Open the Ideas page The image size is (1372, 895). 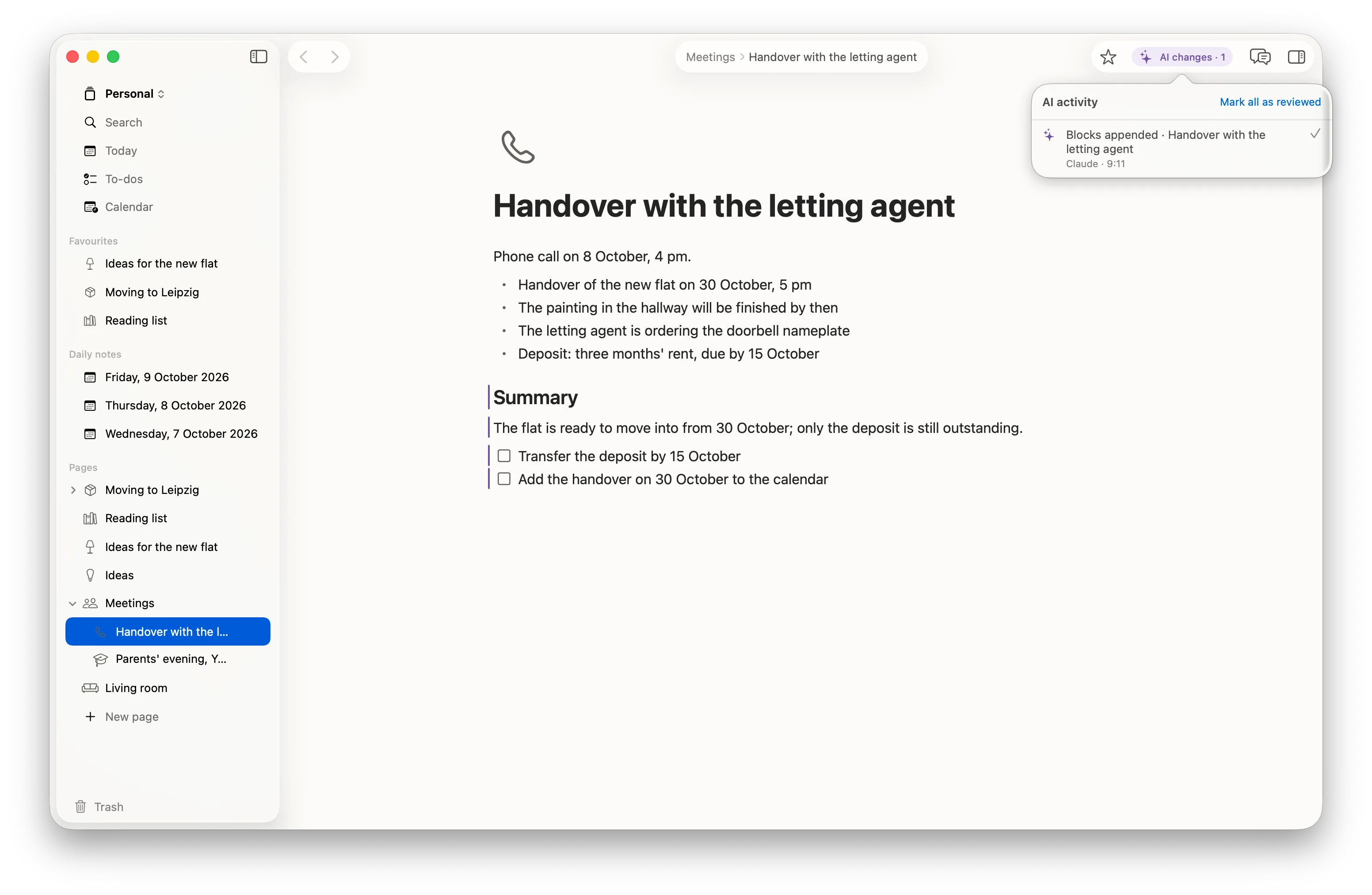tap(168, 575)
